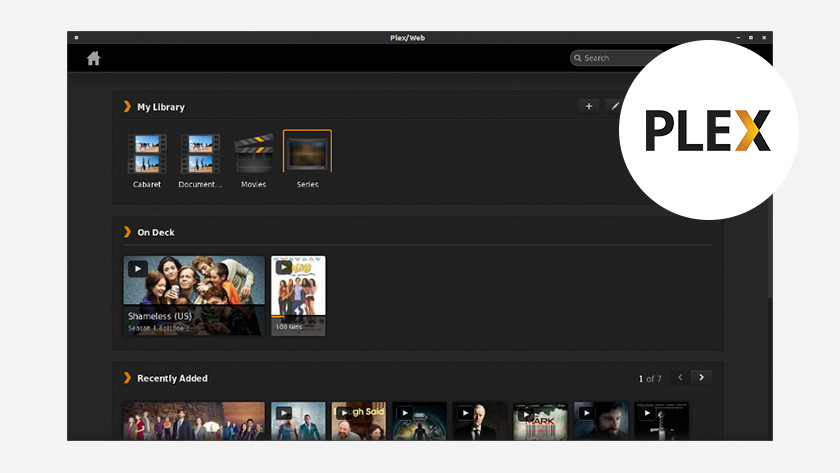The image size is (840, 473).
Task: Collapse the On Deck section chevron
Action: (x=127, y=232)
